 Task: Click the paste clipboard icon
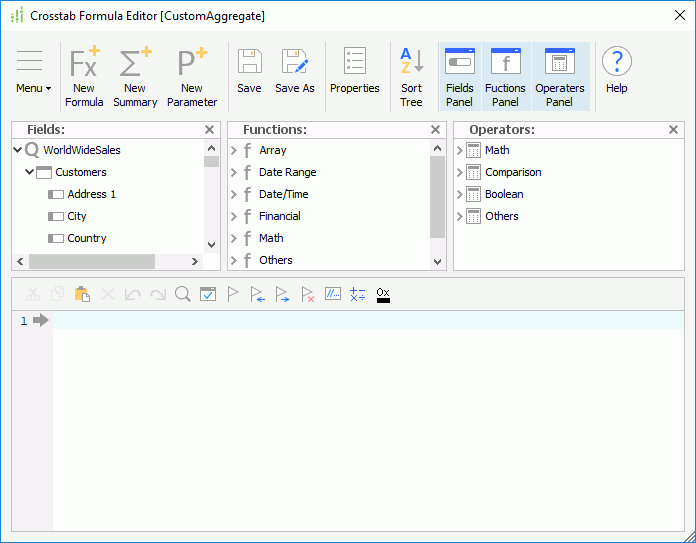point(82,294)
